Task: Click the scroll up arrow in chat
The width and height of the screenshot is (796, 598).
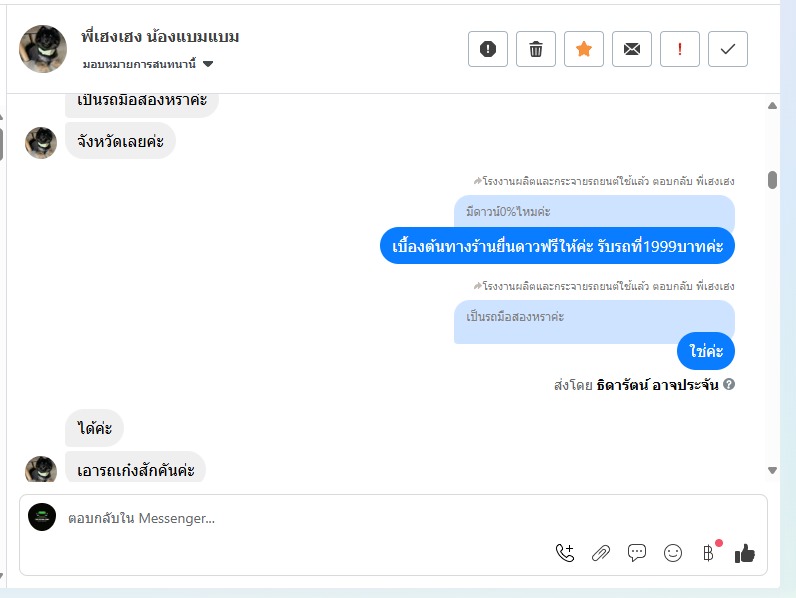Action: (772, 106)
